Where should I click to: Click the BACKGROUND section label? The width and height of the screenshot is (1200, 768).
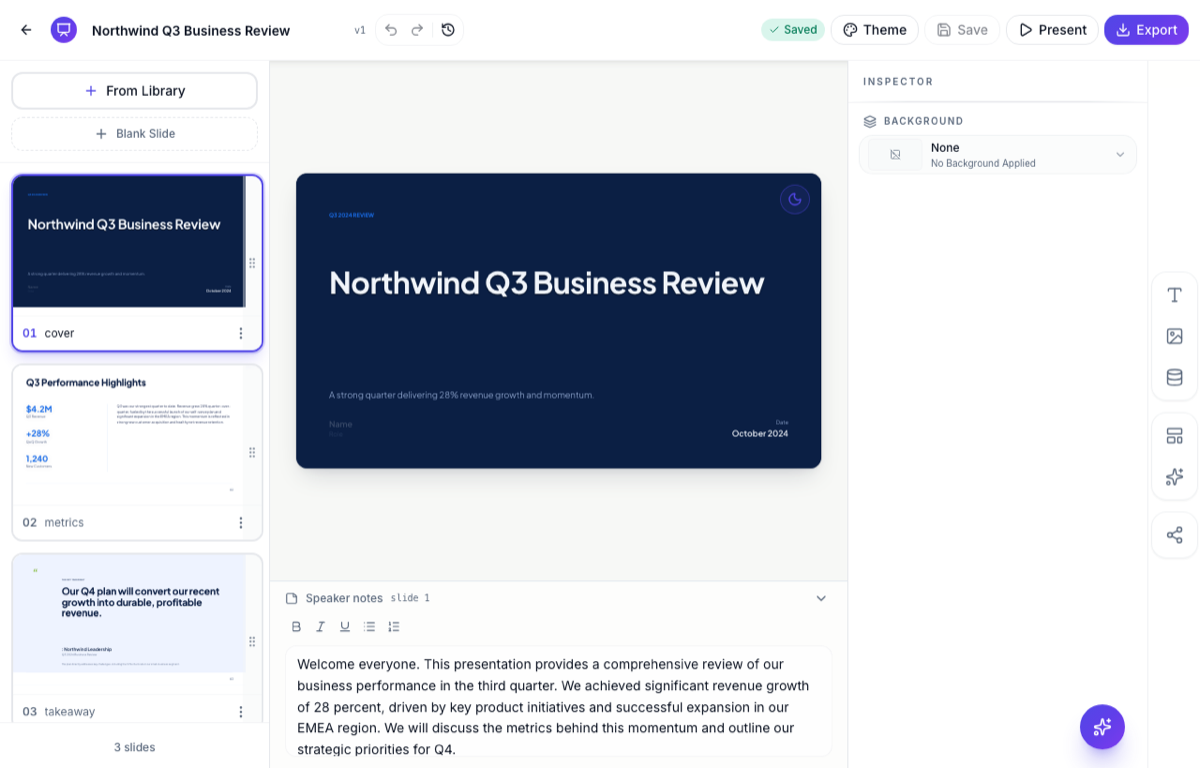tap(924, 121)
